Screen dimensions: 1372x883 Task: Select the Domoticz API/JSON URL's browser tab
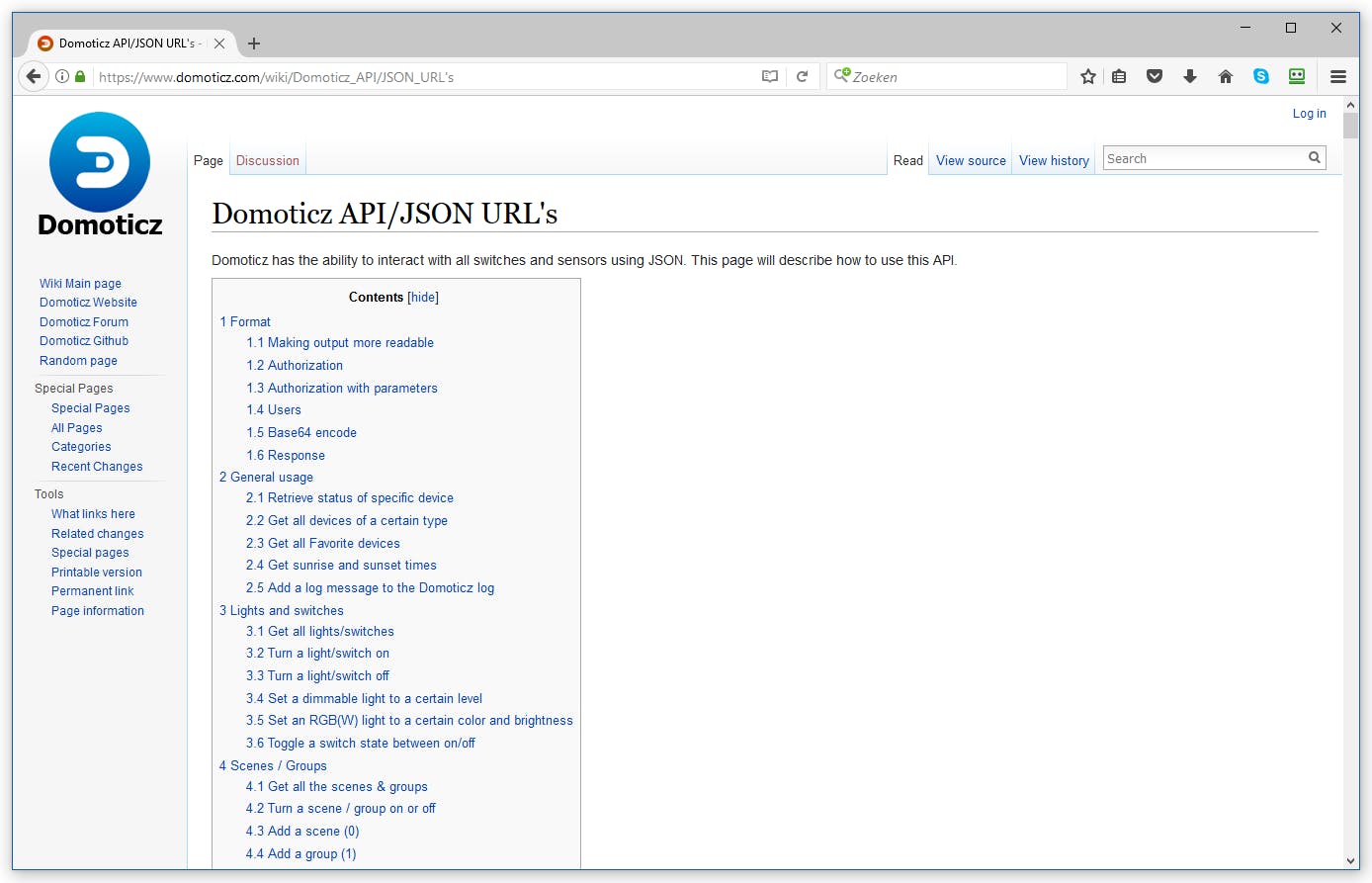pyautogui.click(x=131, y=44)
